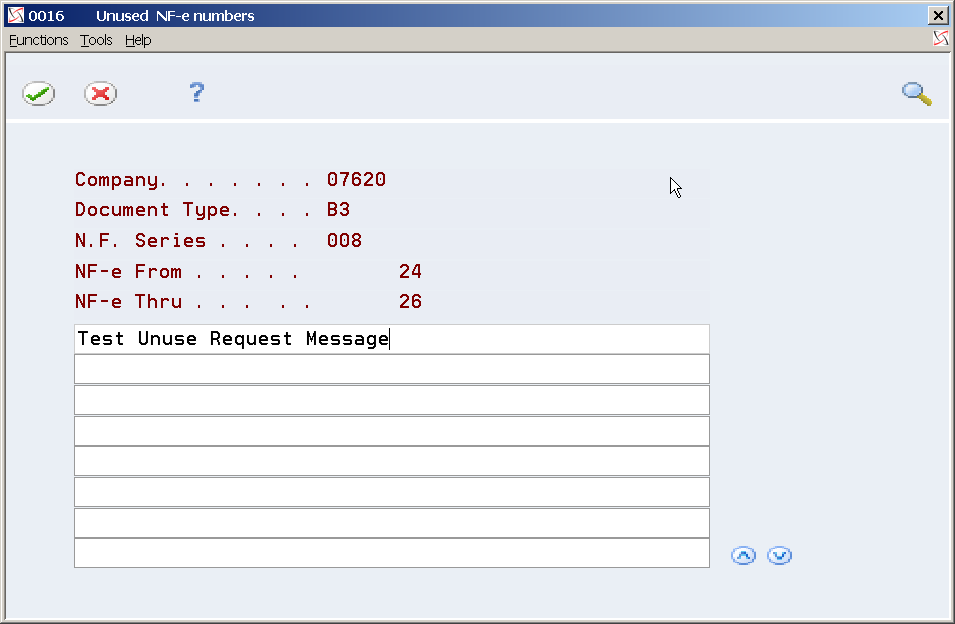This screenshot has width=955, height=624.
Task: Confirm with the green checkmark icon
Action: [38, 94]
